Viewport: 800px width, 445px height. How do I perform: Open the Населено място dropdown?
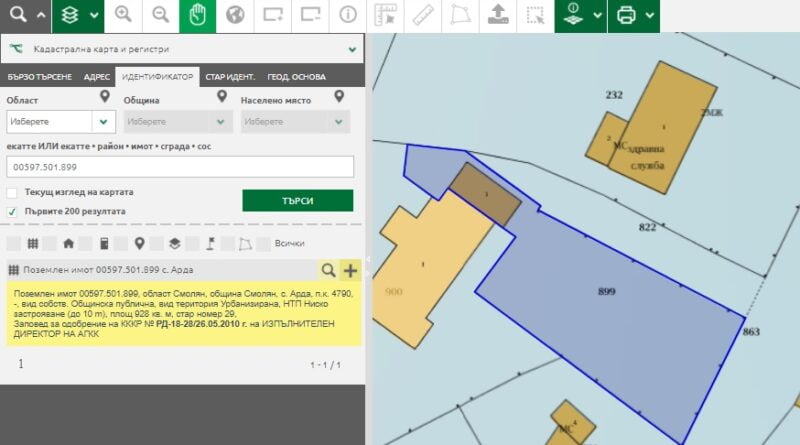click(295, 122)
